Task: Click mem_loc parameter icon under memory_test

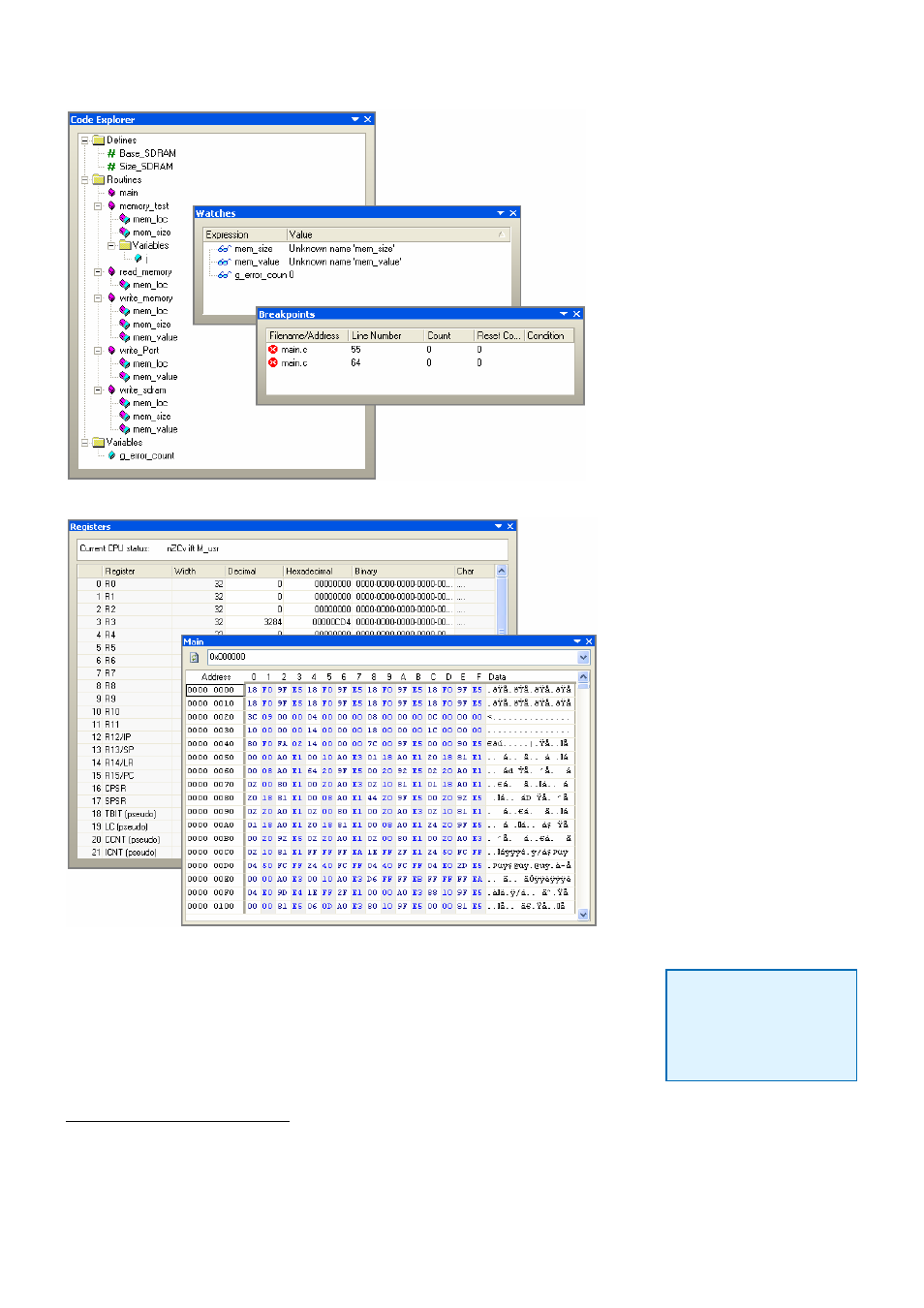Action: coord(124,219)
